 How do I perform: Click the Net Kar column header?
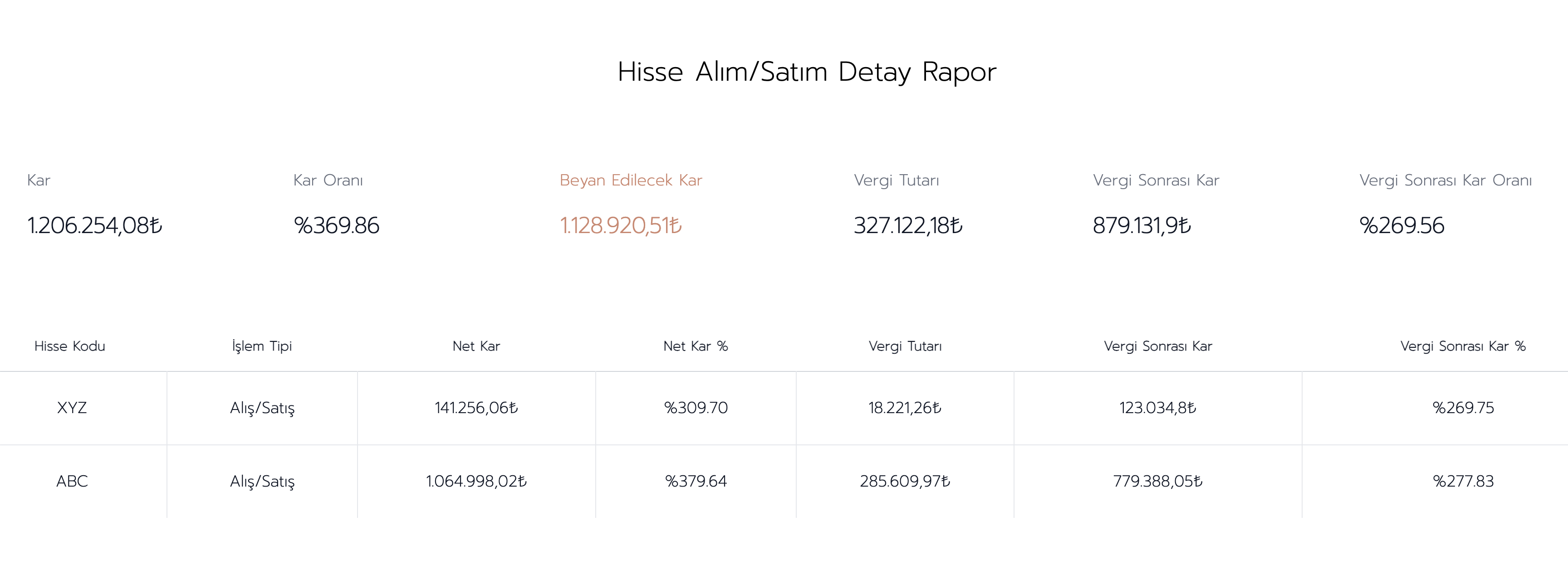[476, 346]
